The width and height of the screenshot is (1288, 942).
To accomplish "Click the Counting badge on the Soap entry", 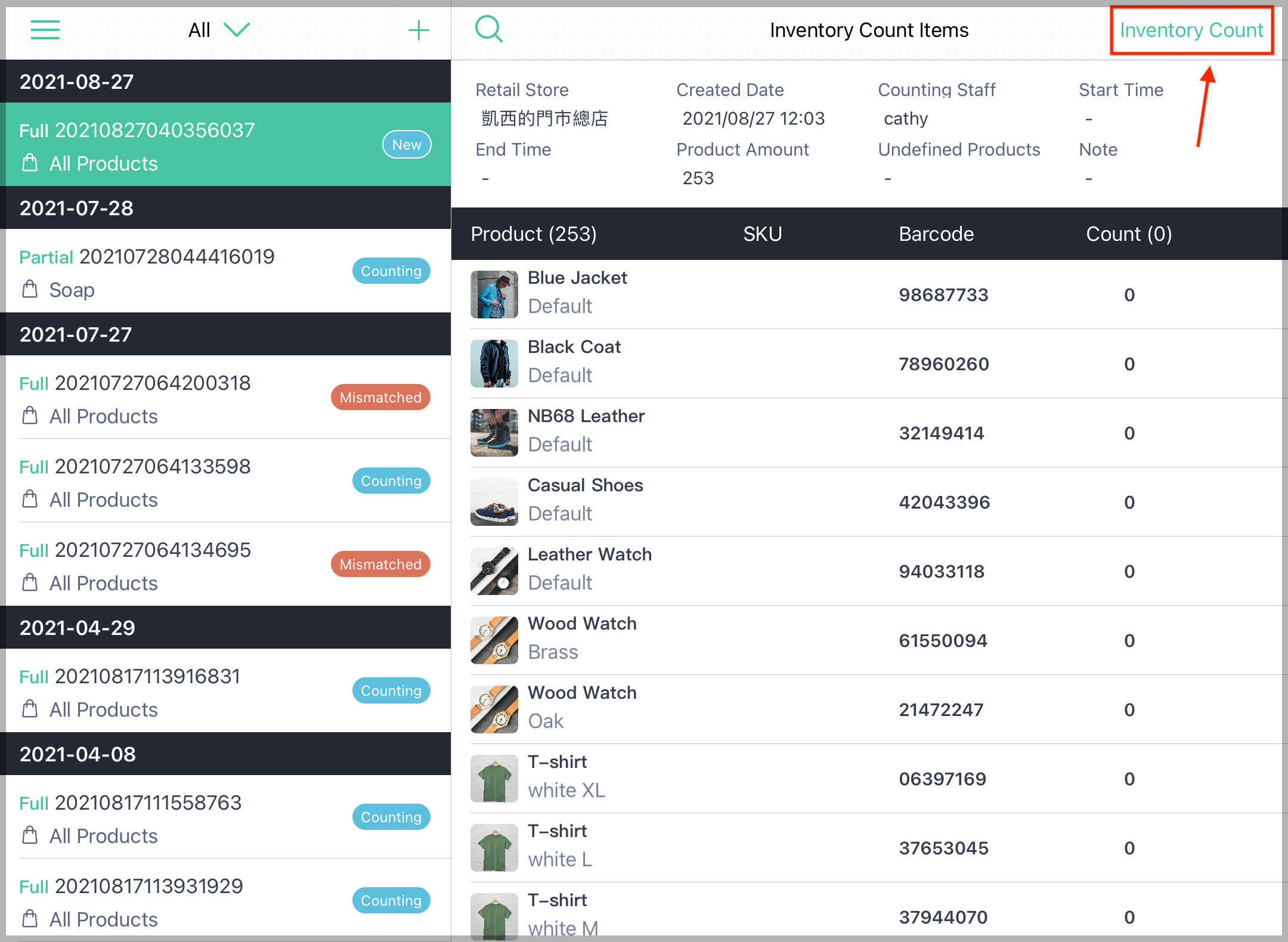I will [x=391, y=270].
